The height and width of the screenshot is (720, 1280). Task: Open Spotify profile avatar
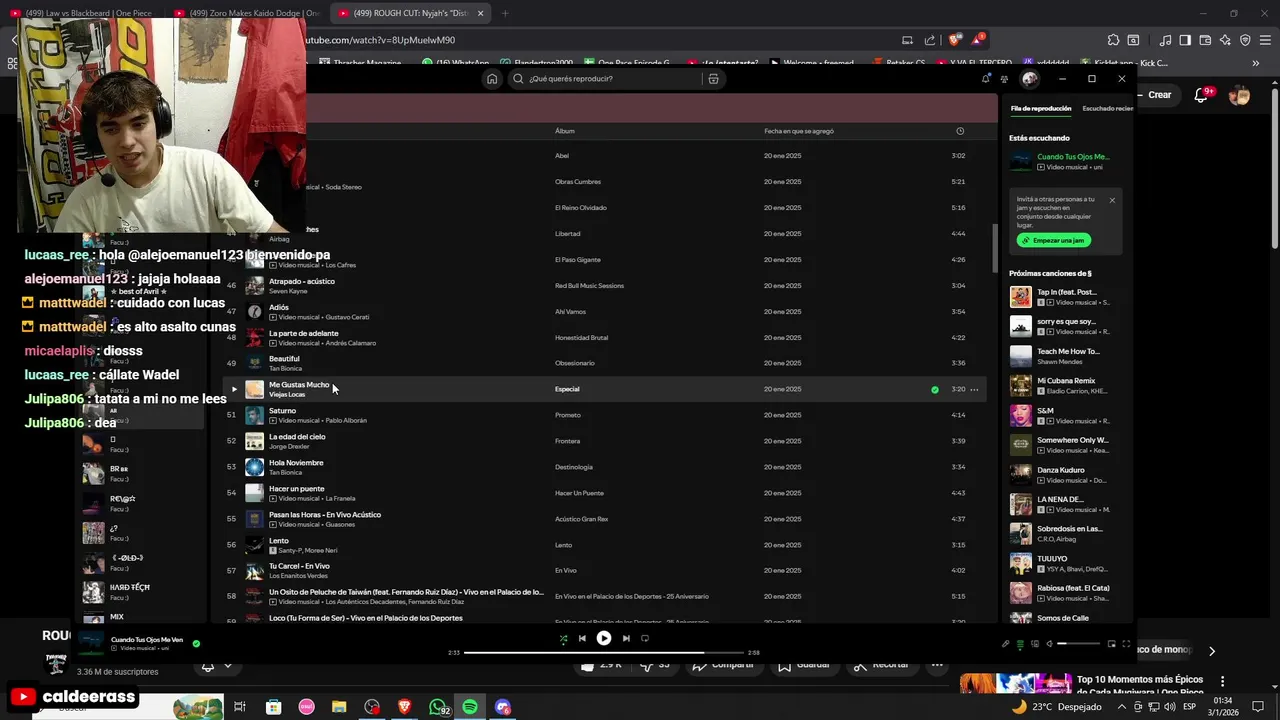tap(1030, 79)
